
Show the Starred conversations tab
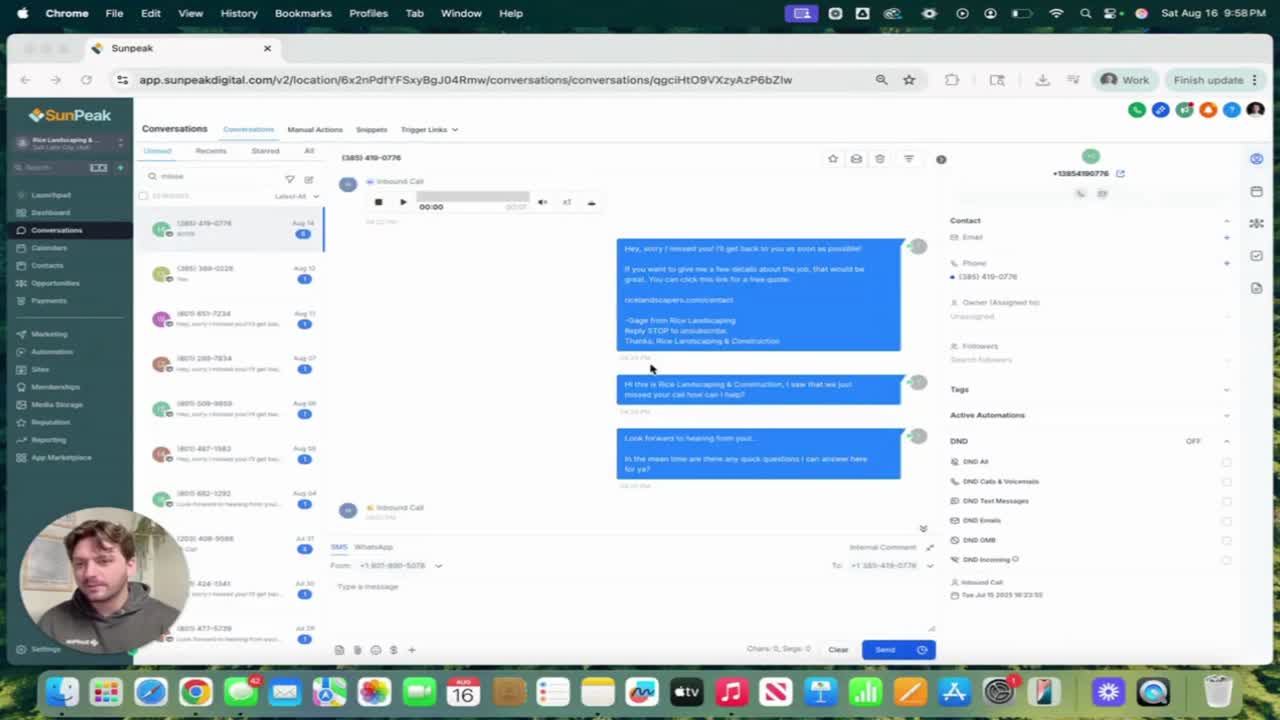point(265,151)
